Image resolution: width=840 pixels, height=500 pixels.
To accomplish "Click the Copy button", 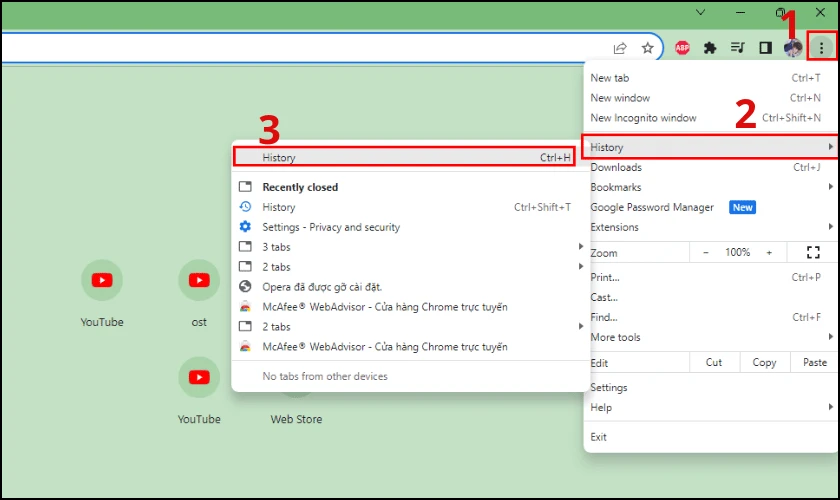I will (764, 362).
